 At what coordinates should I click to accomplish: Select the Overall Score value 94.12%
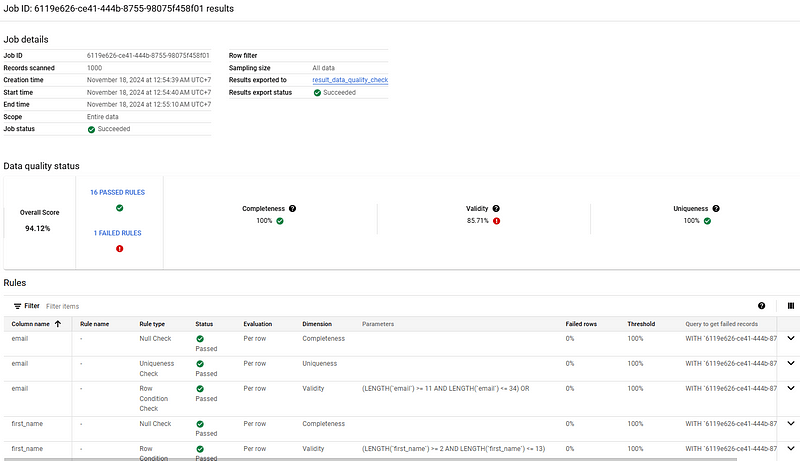(38, 228)
